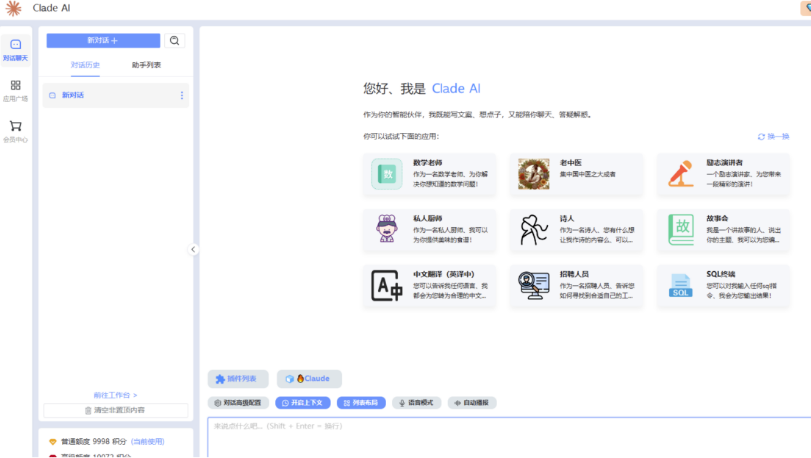Open the 老中医 app via its wreath image

coord(534,174)
